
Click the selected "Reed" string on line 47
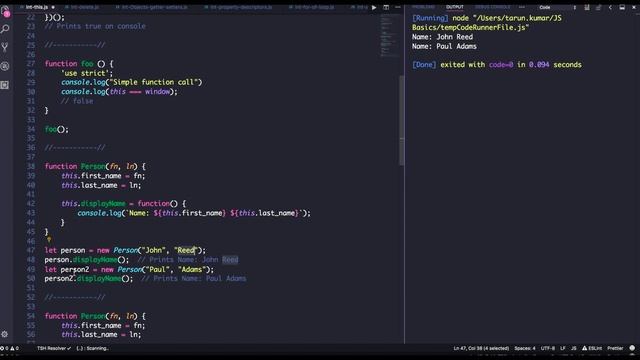(x=186, y=250)
